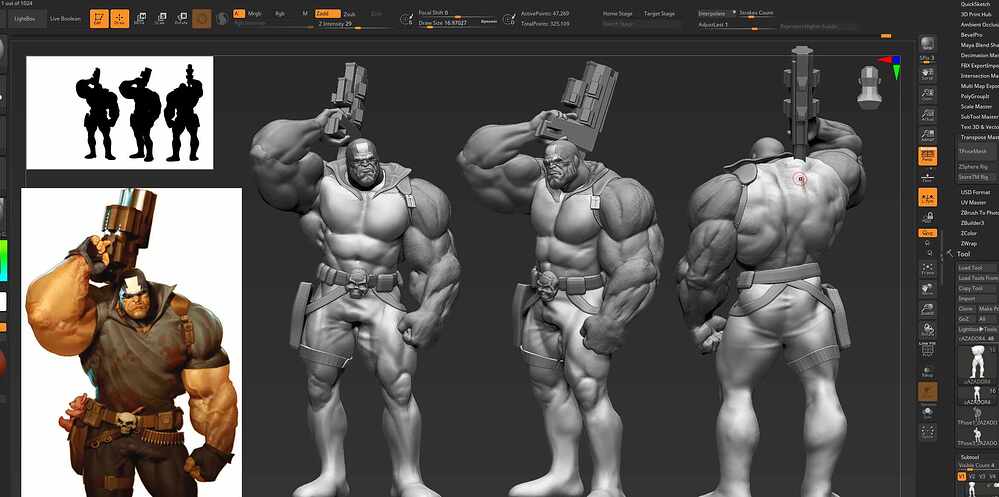Activate the Rotate transform icon in top shelf
999x497 pixels.
tap(182, 18)
